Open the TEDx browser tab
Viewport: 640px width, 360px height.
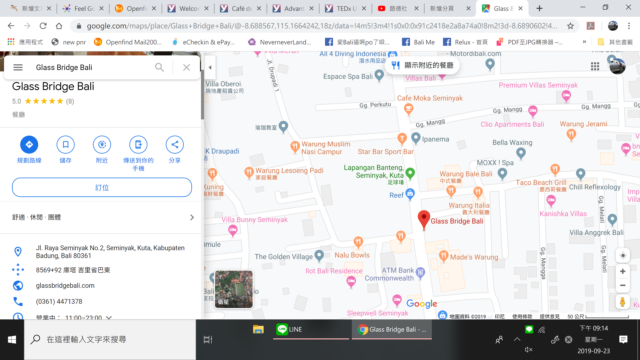point(346,8)
